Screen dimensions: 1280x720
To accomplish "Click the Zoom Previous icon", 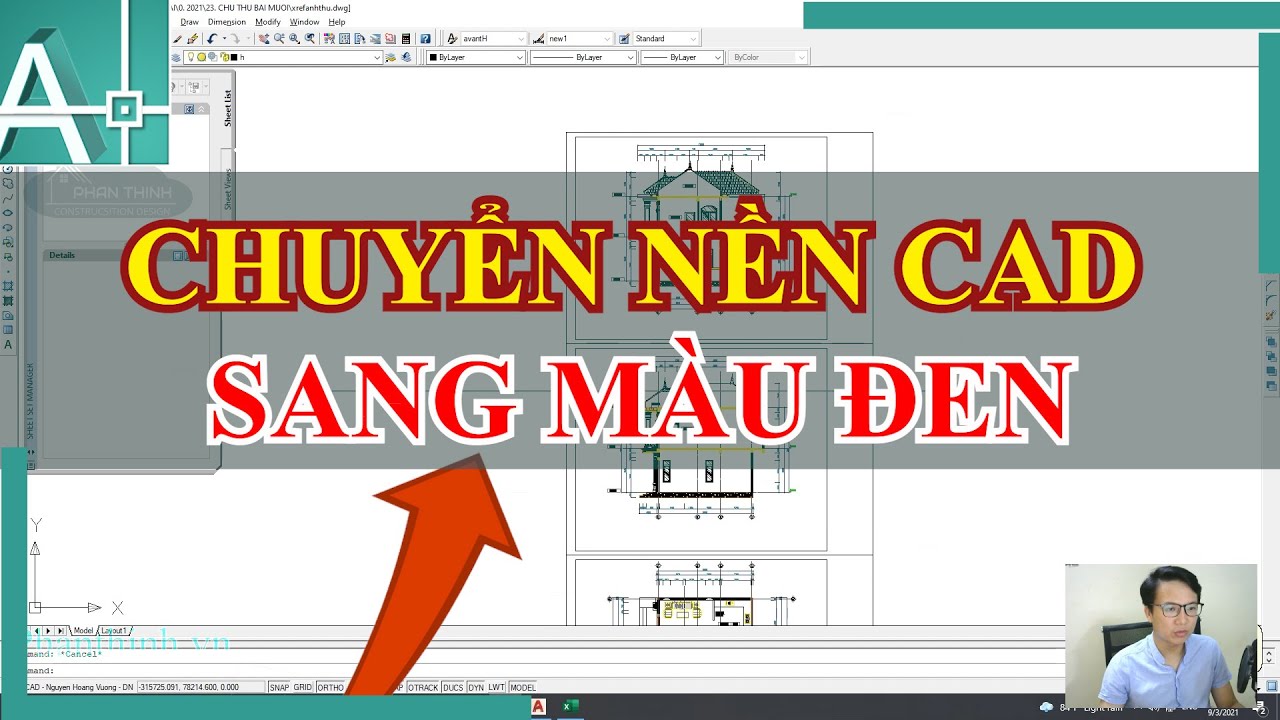I will tap(310, 39).
